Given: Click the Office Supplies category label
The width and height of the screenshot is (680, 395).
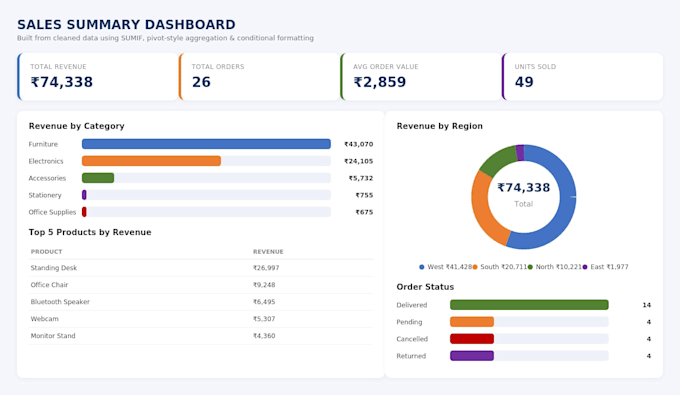Looking at the screenshot, I should (52, 212).
